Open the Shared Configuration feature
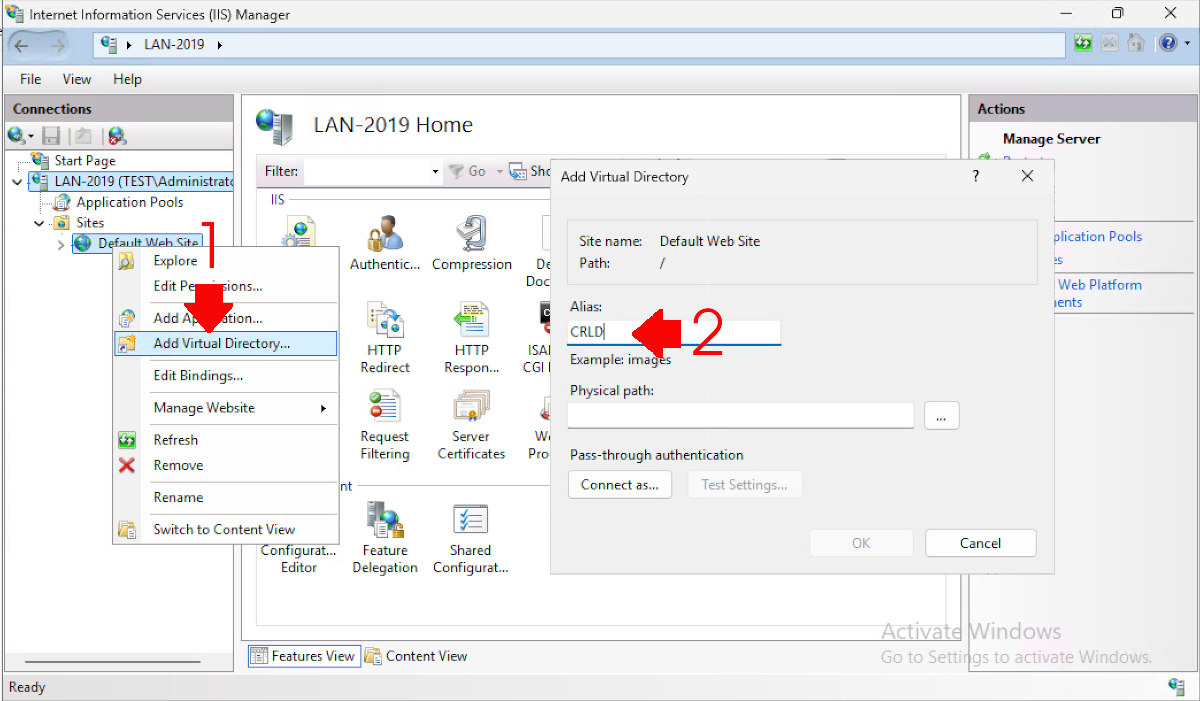Screen dimensions: 1200x701 point(471,538)
